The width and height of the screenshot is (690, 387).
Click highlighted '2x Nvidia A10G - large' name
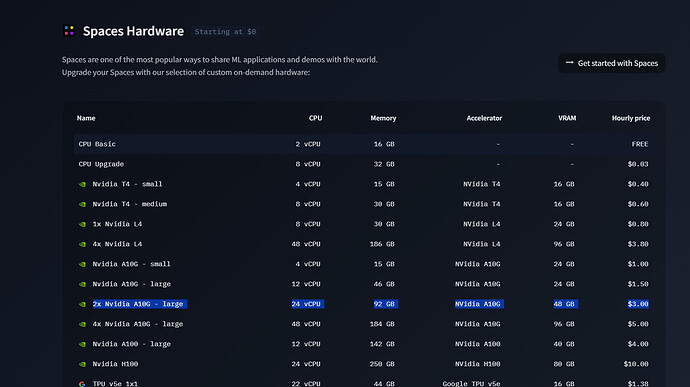click(x=139, y=304)
